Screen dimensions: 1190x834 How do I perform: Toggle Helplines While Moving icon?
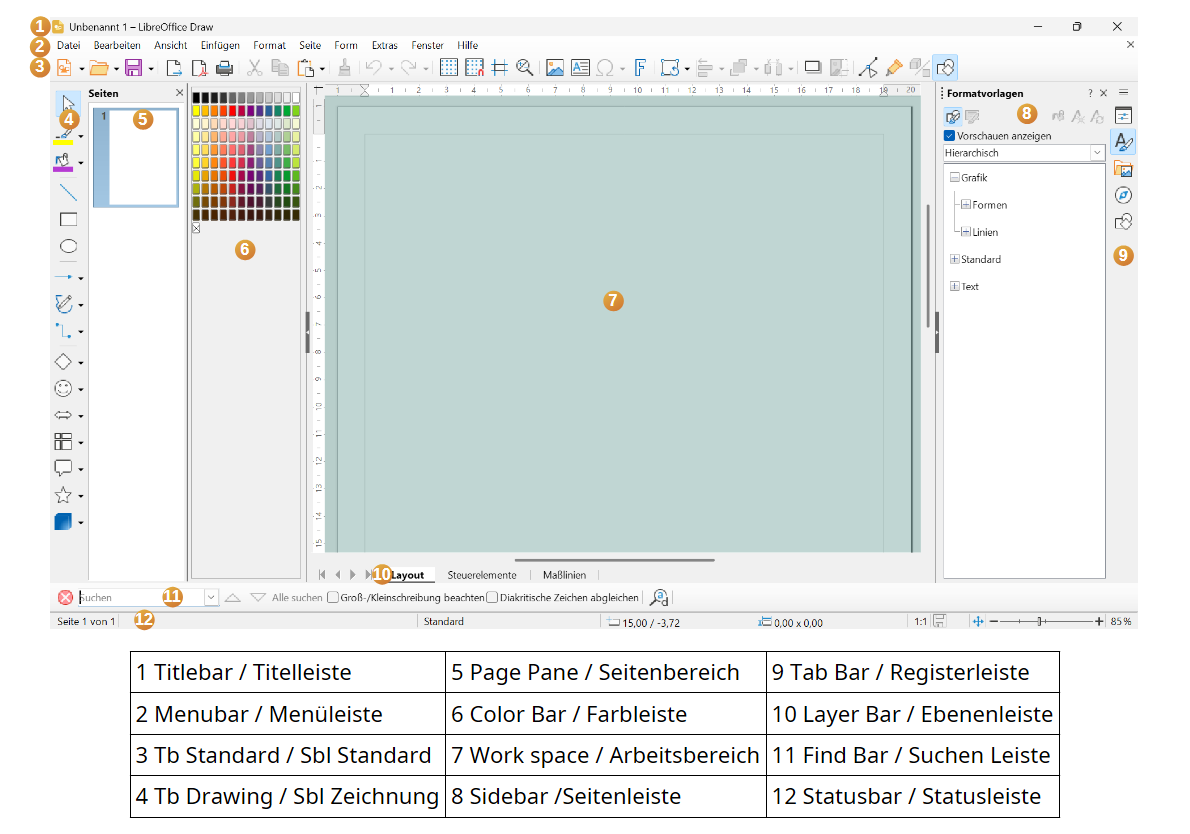499,68
